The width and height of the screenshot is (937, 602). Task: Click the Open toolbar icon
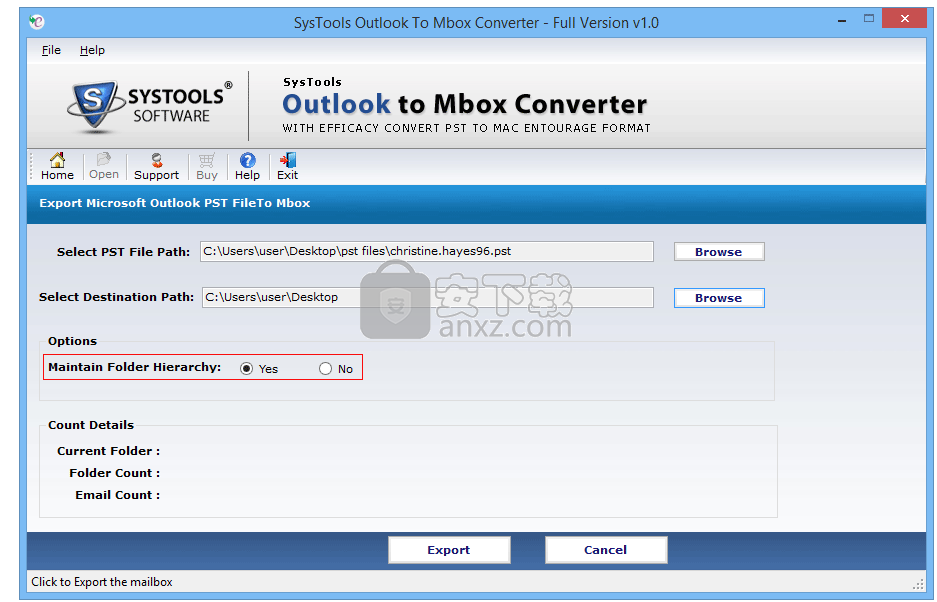pos(104,166)
